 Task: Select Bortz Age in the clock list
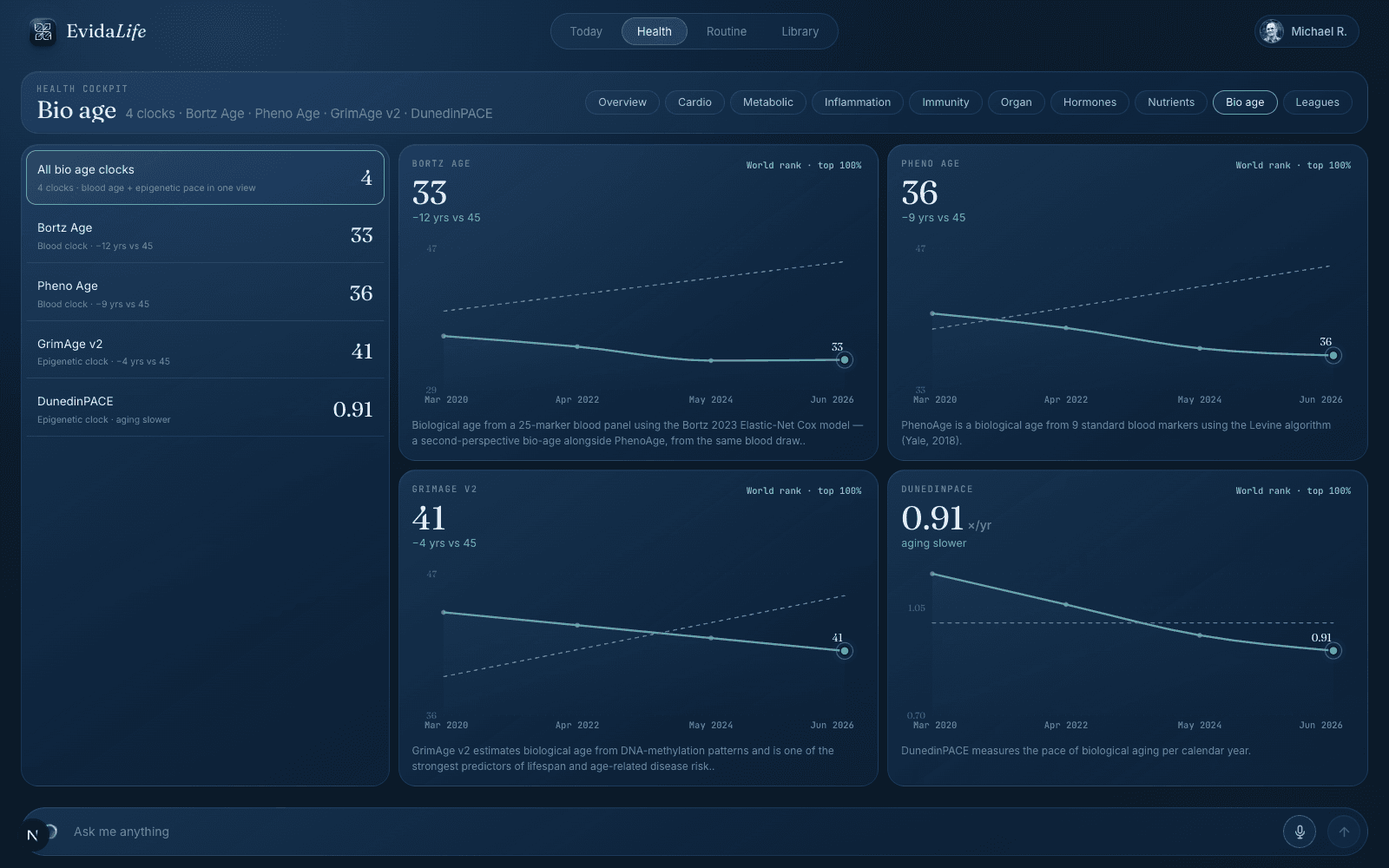tap(205, 235)
